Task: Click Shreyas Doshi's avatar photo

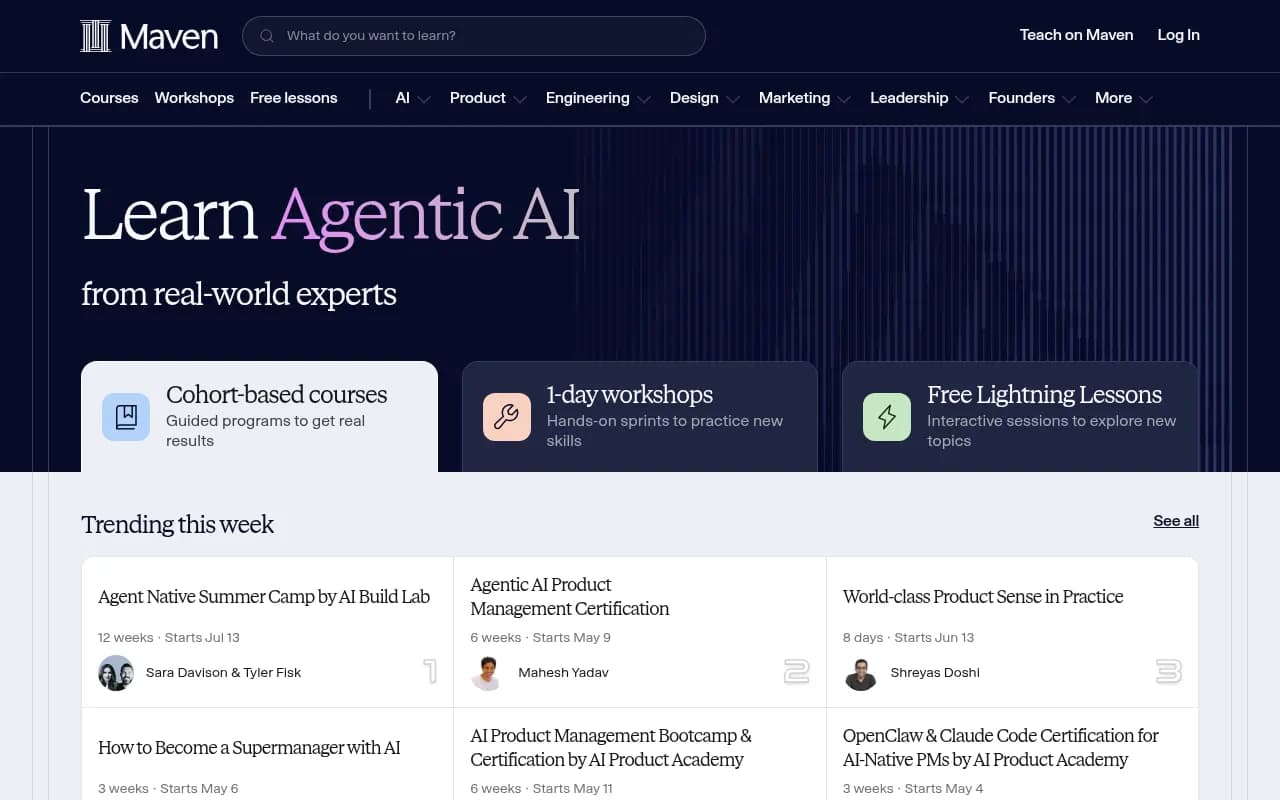Action: pos(860,673)
